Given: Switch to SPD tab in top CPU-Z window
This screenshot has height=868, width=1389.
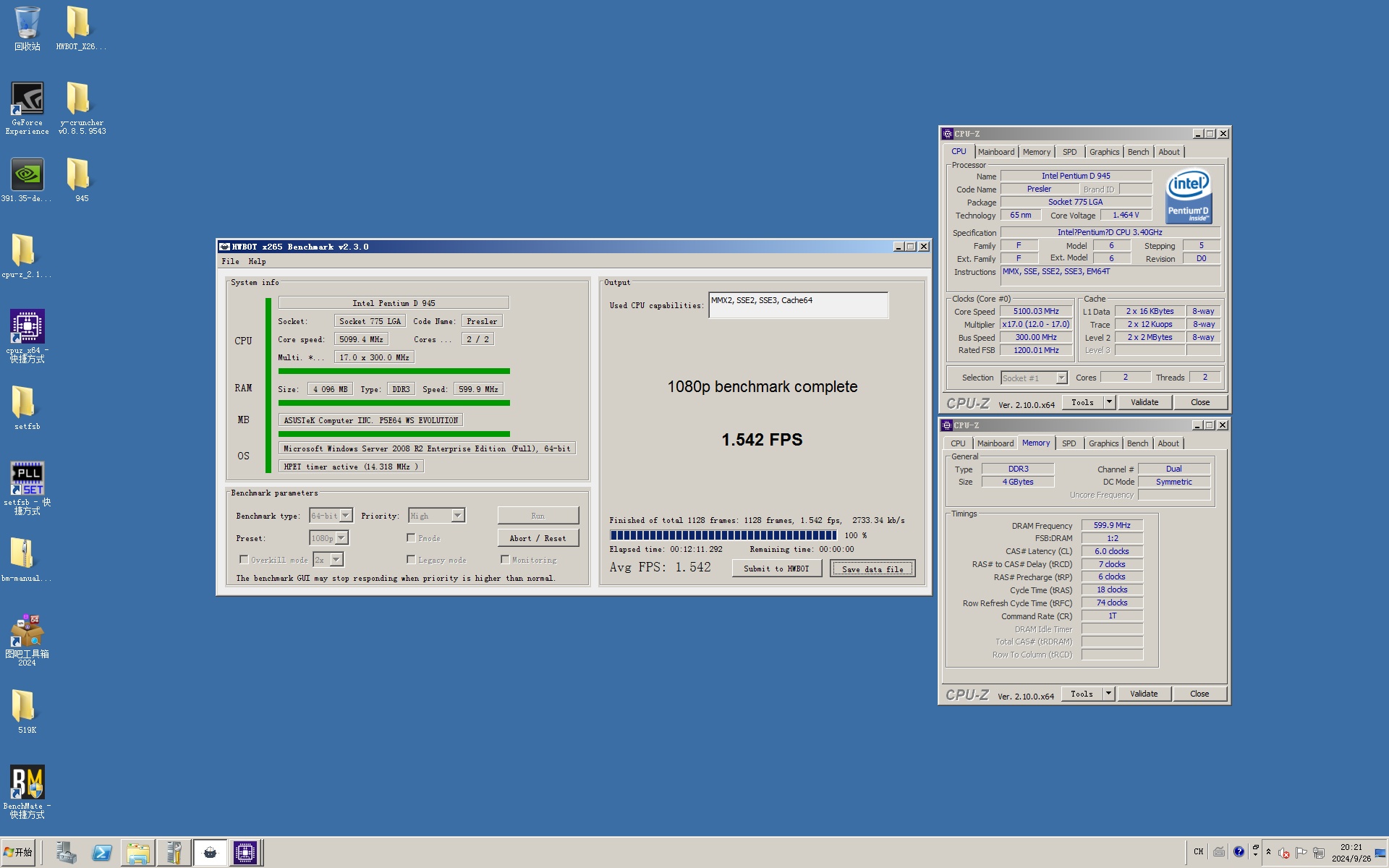Looking at the screenshot, I should (x=1069, y=152).
